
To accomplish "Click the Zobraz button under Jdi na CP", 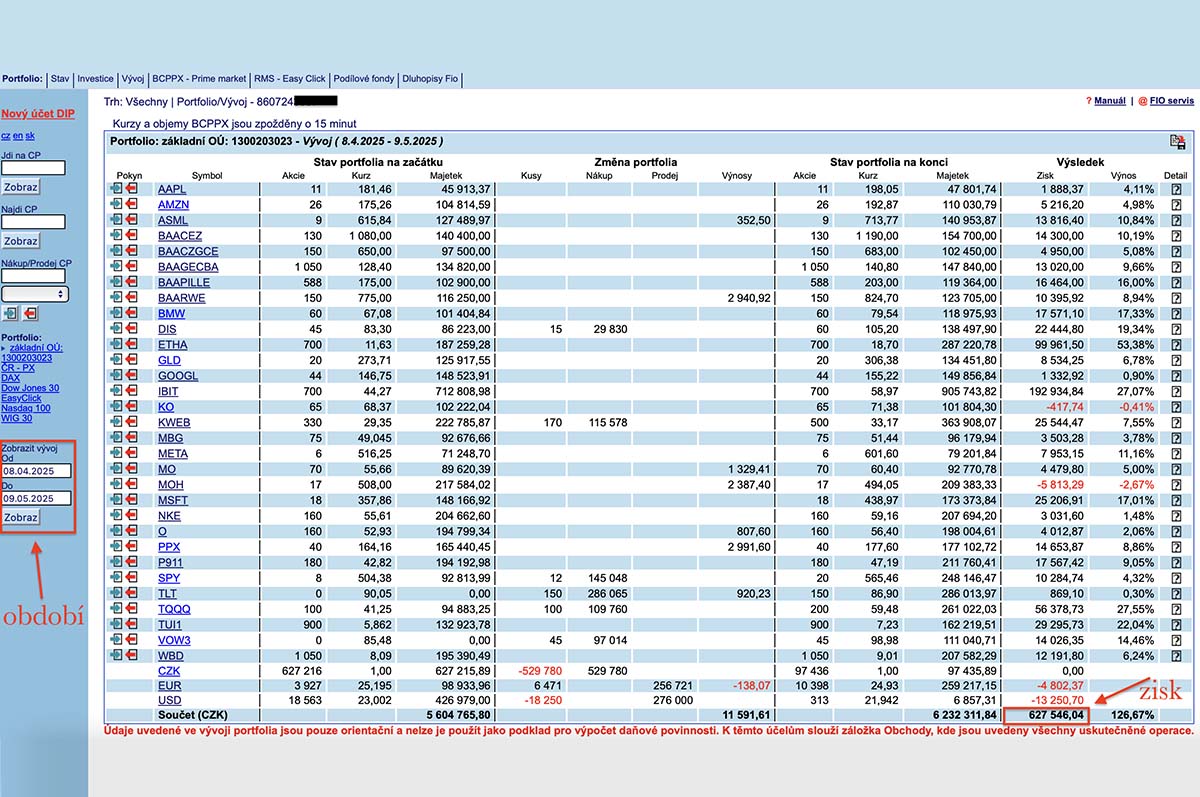I will (21, 187).
